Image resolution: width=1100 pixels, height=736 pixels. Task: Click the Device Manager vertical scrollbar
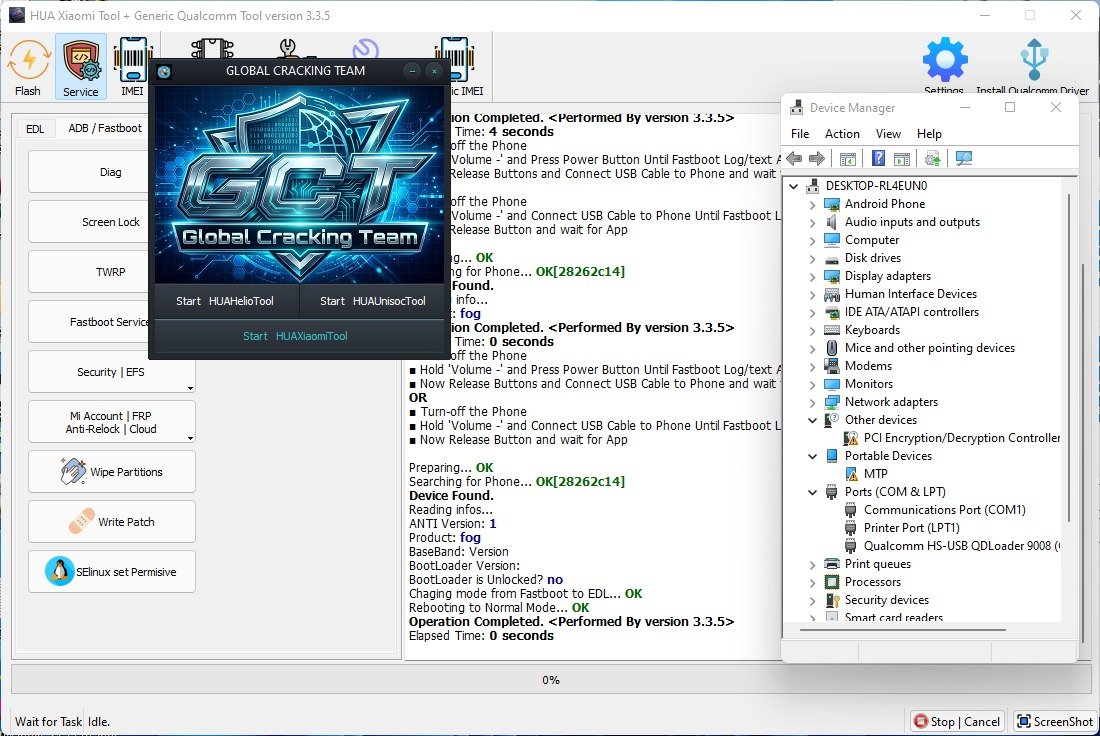point(1068,358)
